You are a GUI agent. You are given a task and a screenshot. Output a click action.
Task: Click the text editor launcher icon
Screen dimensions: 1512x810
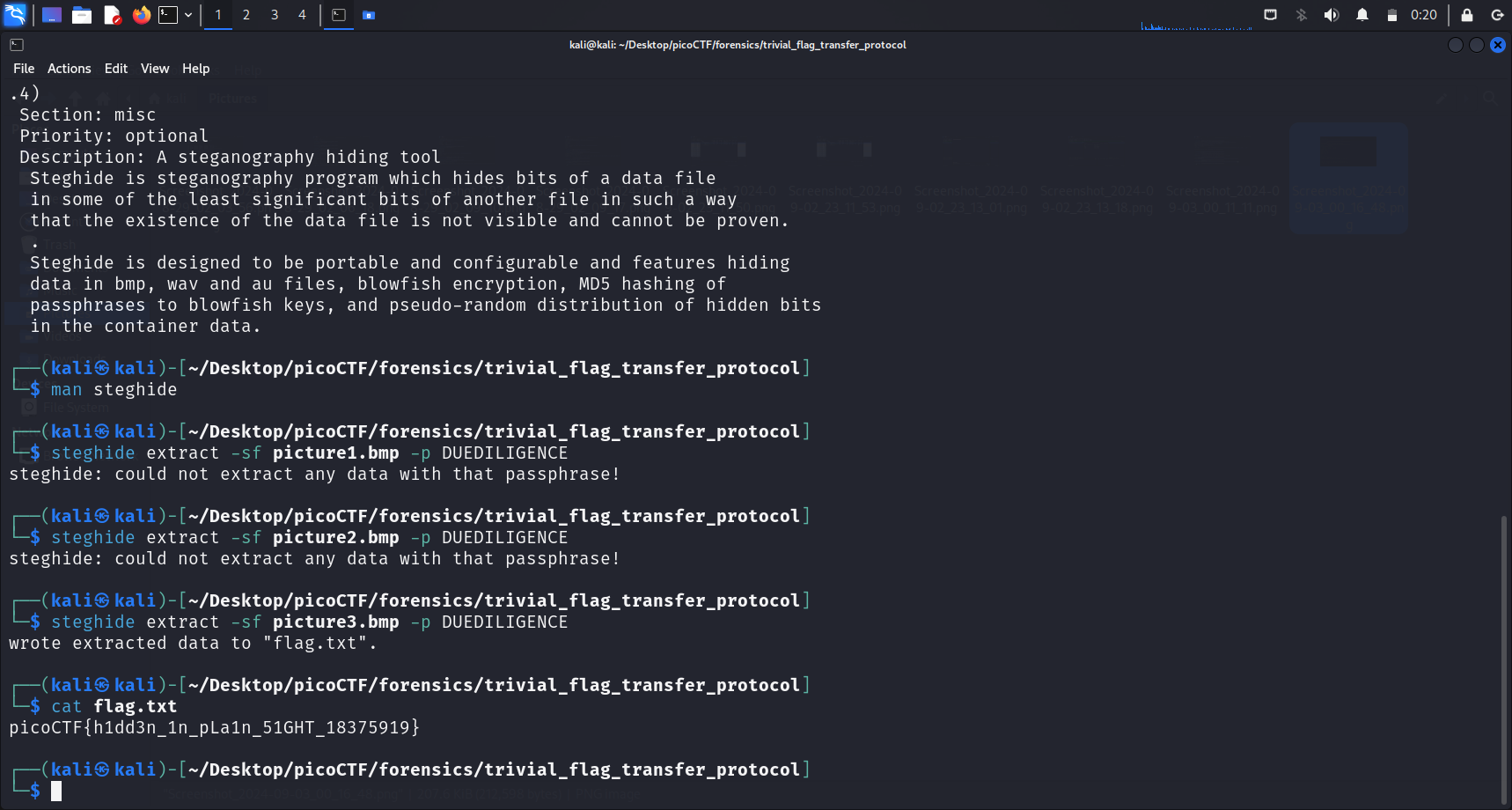click(x=112, y=15)
